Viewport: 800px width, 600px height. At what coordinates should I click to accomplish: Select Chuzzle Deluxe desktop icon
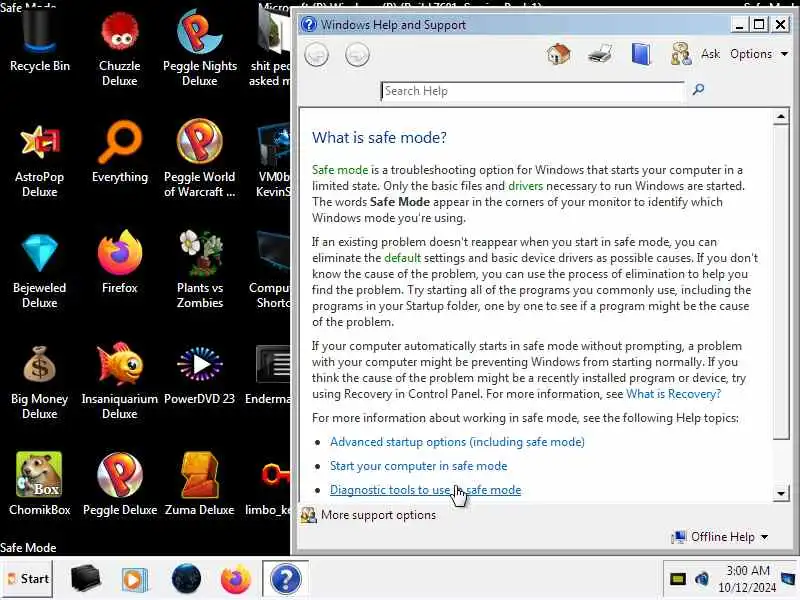coord(119,49)
